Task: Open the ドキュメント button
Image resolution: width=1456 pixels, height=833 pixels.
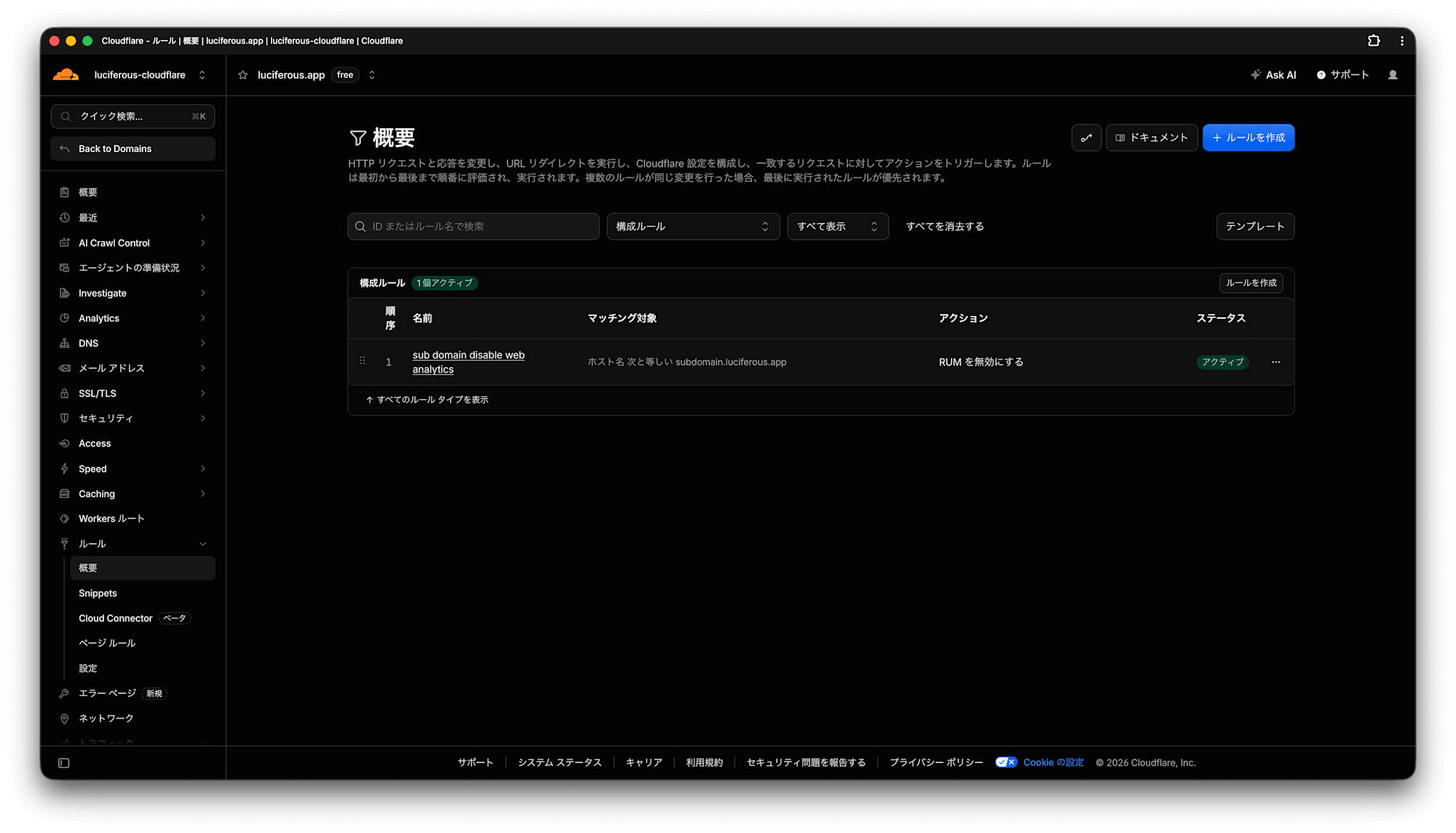Action: [1152, 138]
